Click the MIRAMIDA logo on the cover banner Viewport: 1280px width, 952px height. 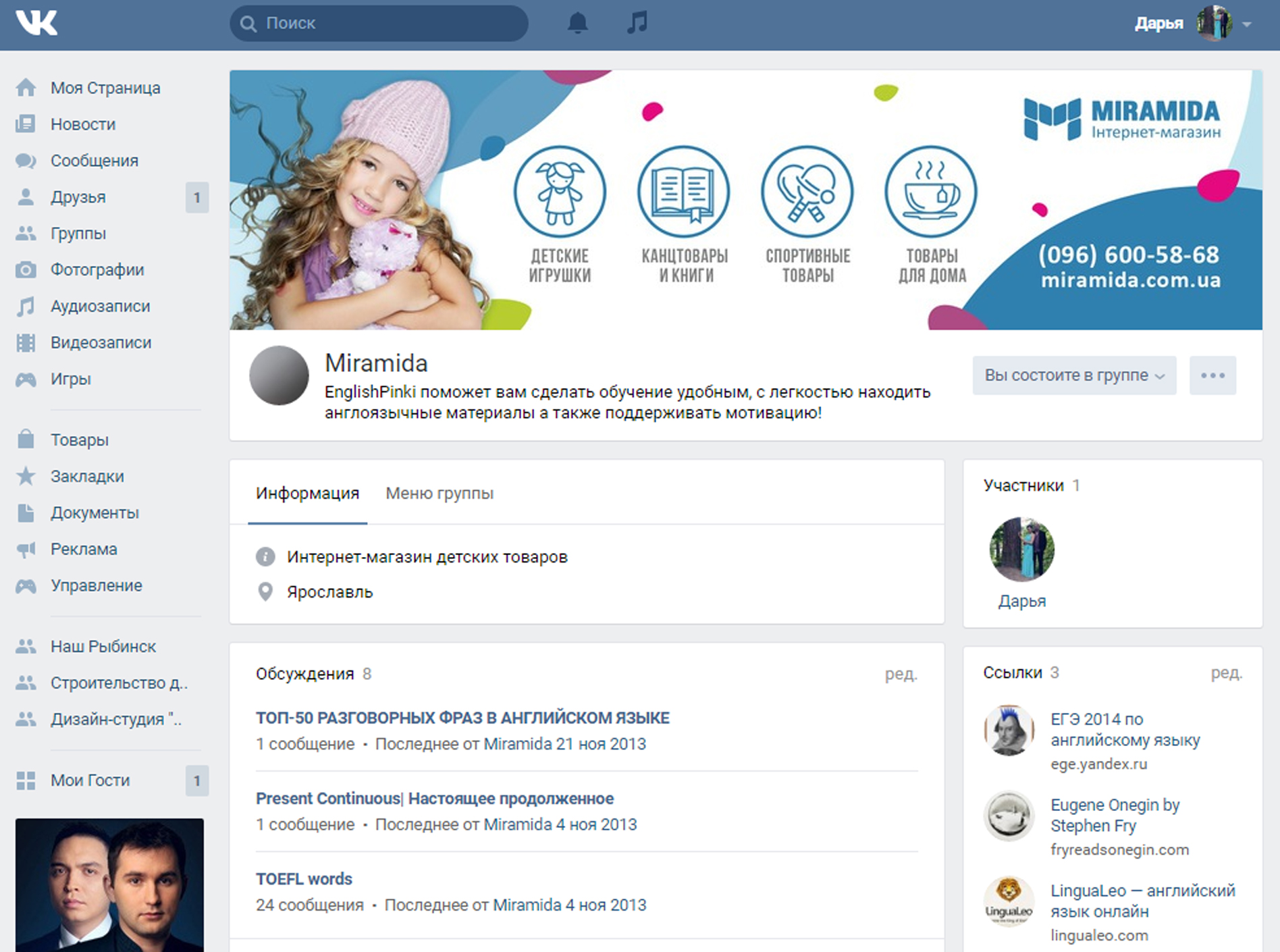pos(1122,119)
